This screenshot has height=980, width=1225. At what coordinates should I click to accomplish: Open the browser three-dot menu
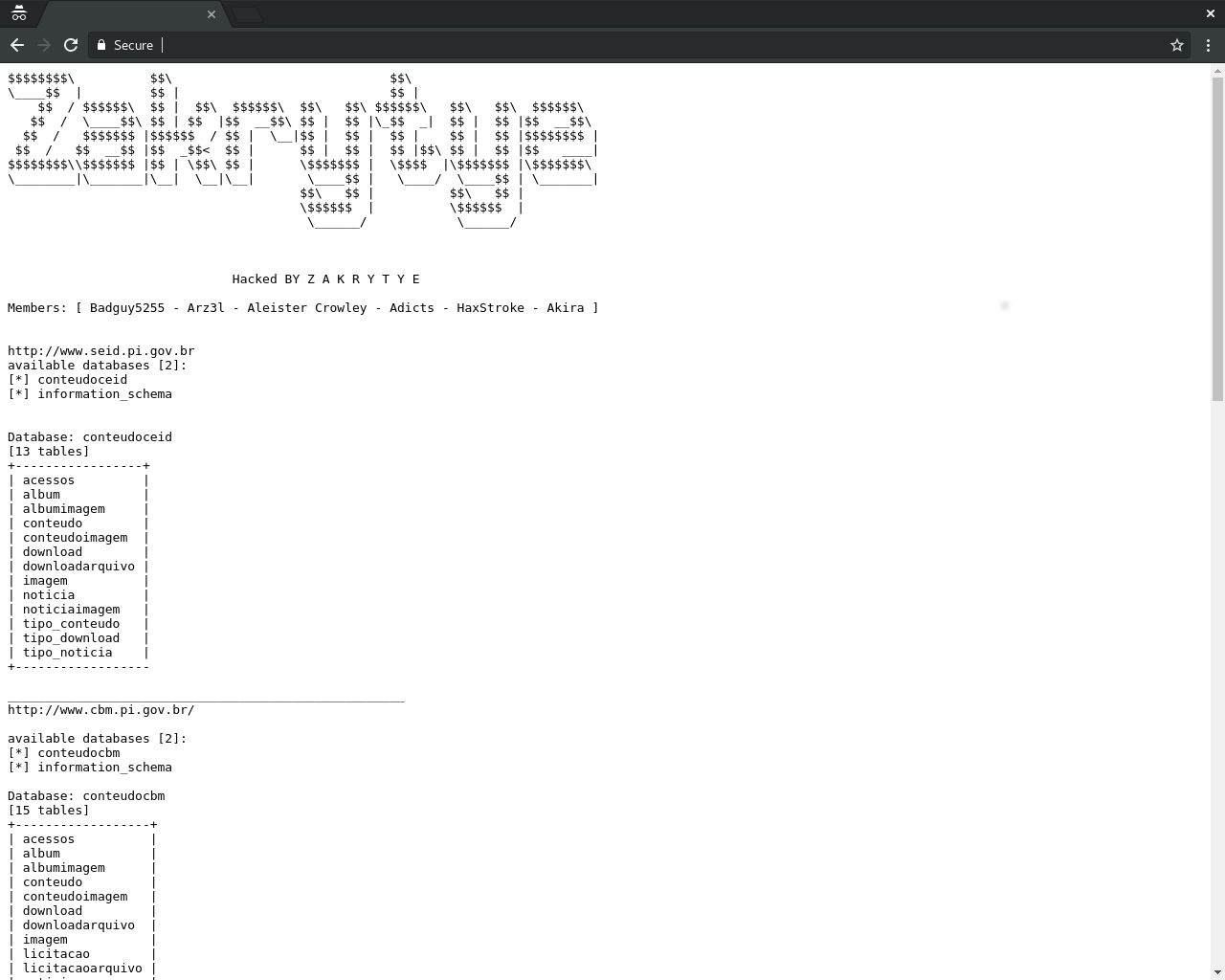click(1209, 45)
